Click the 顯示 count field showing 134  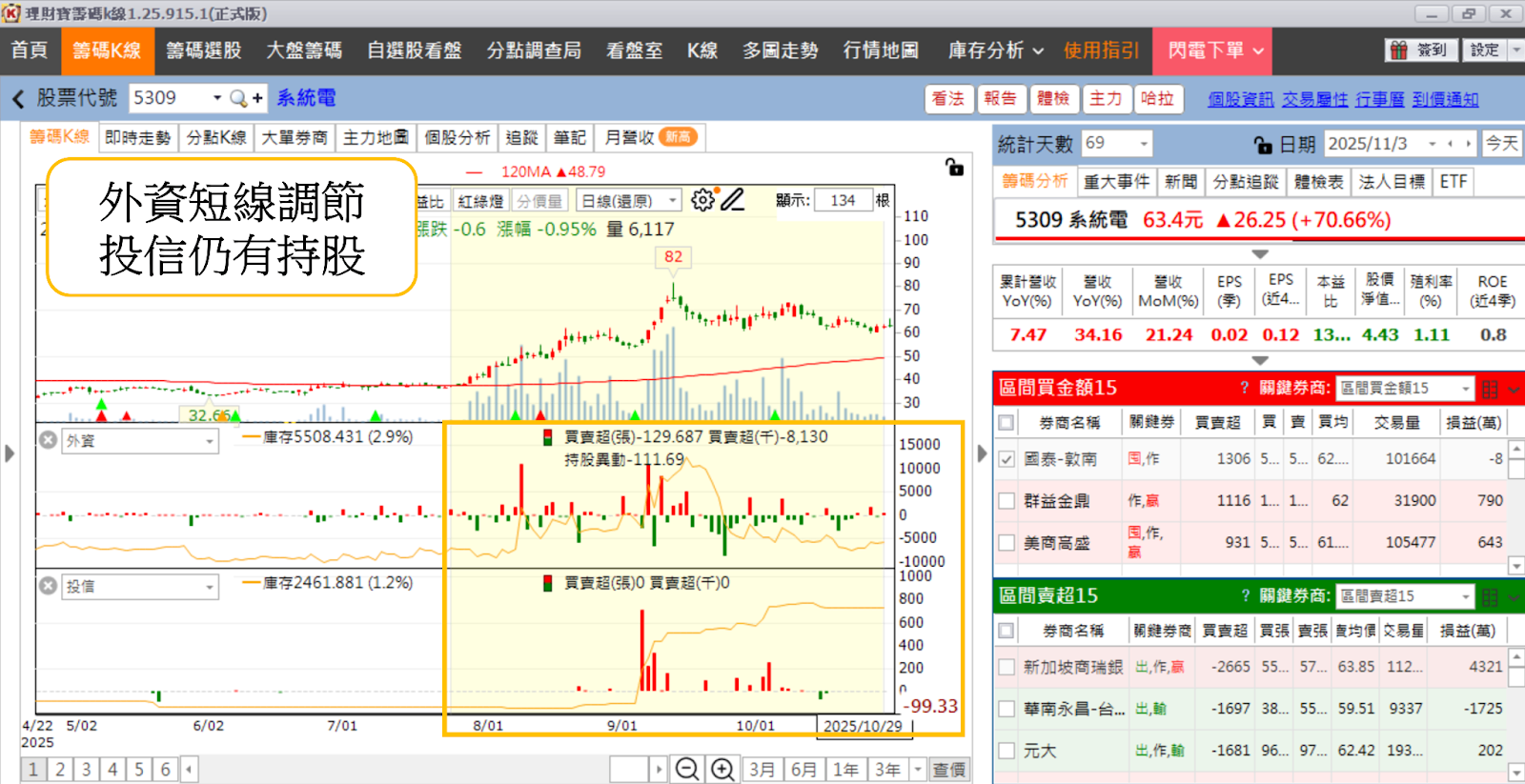(x=844, y=201)
